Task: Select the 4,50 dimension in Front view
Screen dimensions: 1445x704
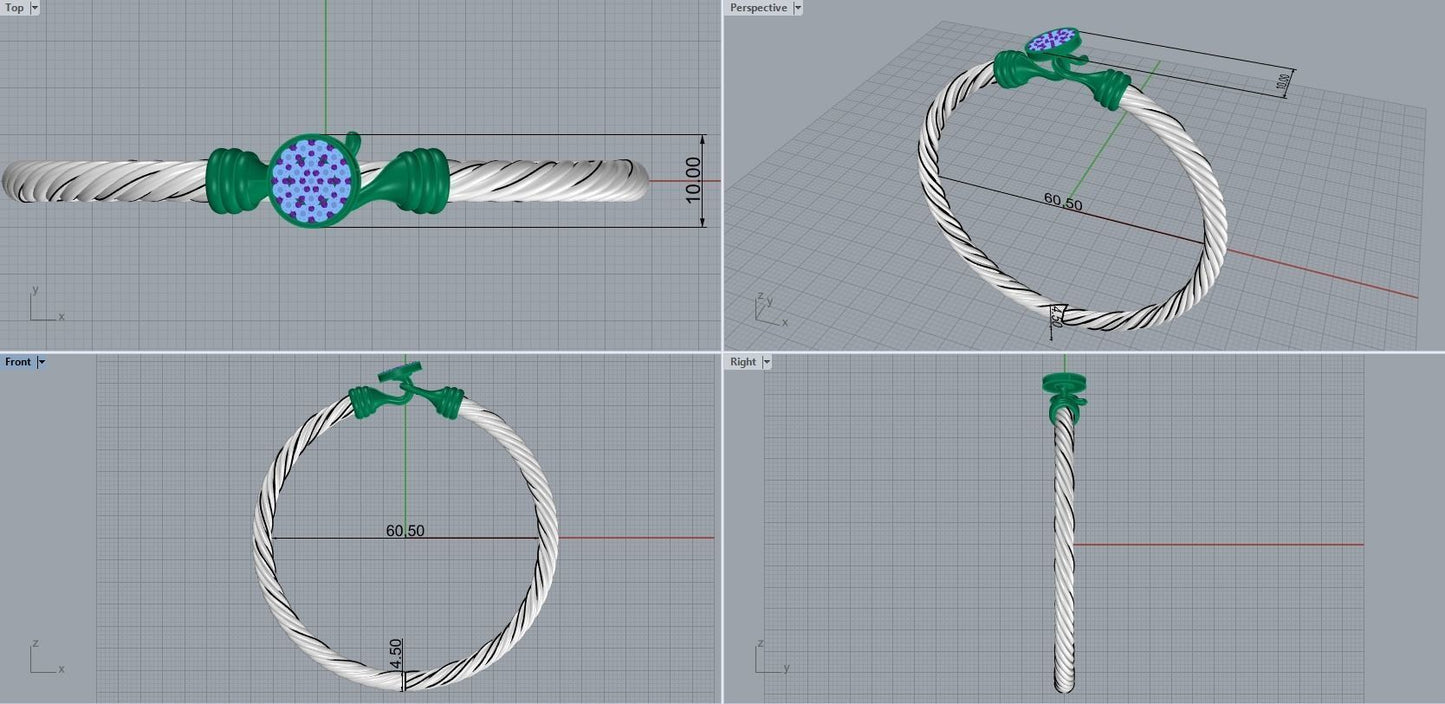Action: click(x=395, y=654)
